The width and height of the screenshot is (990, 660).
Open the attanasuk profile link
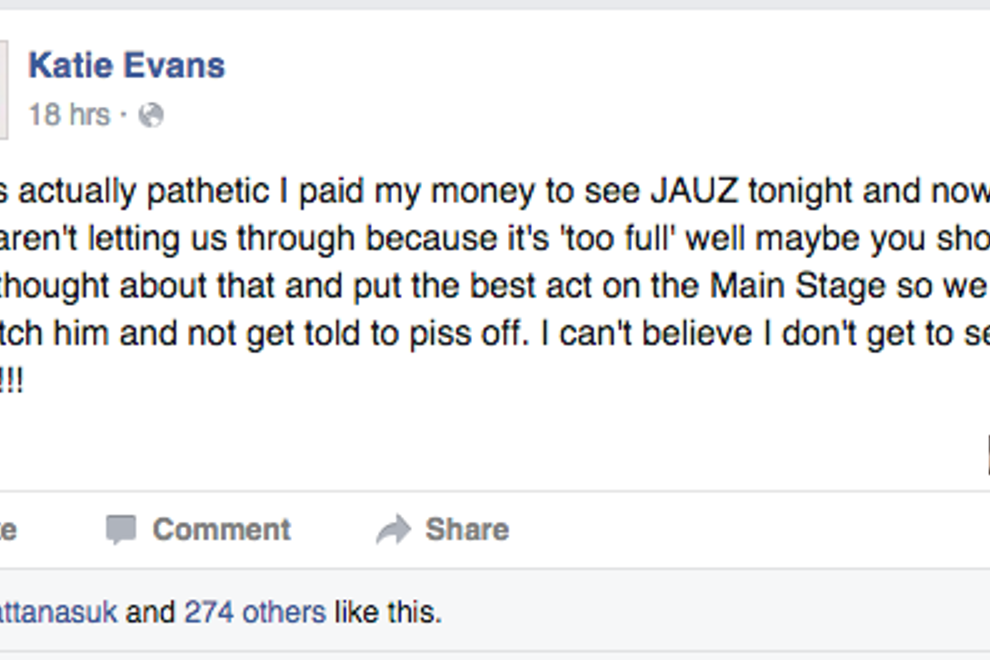point(58,611)
